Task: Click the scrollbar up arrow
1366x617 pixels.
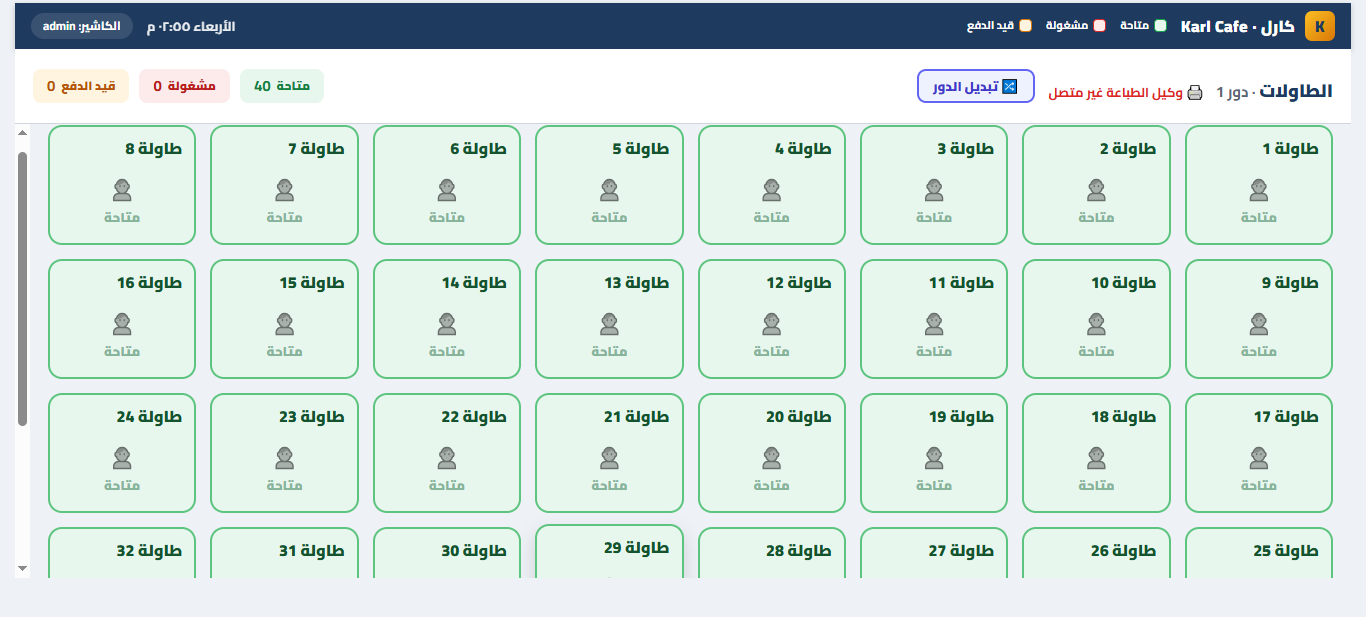Action: coord(22,134)
